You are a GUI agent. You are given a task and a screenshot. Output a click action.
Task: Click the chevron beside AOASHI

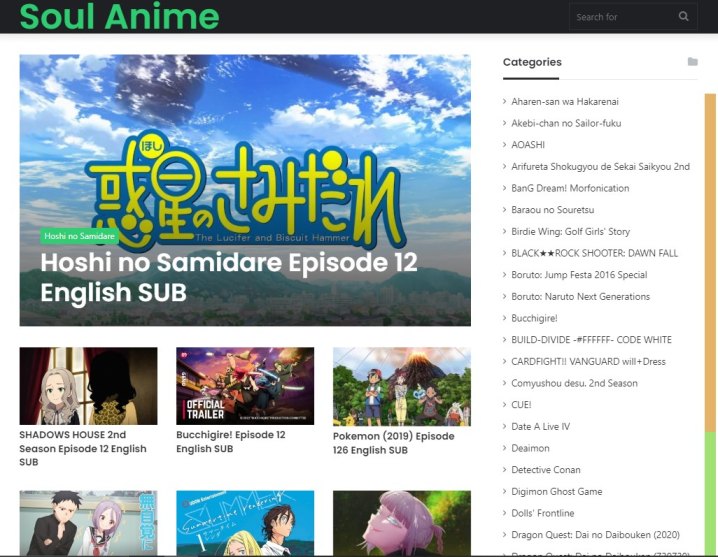[x=504, y=145]
